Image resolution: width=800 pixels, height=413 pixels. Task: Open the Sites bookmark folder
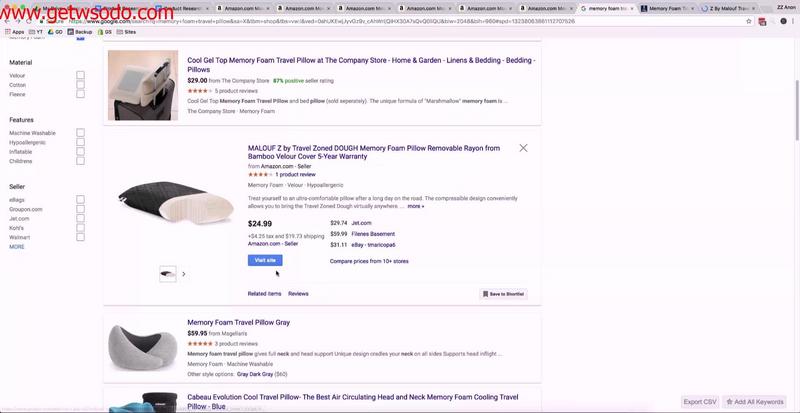pyautogui.click(x=127, y=32)
